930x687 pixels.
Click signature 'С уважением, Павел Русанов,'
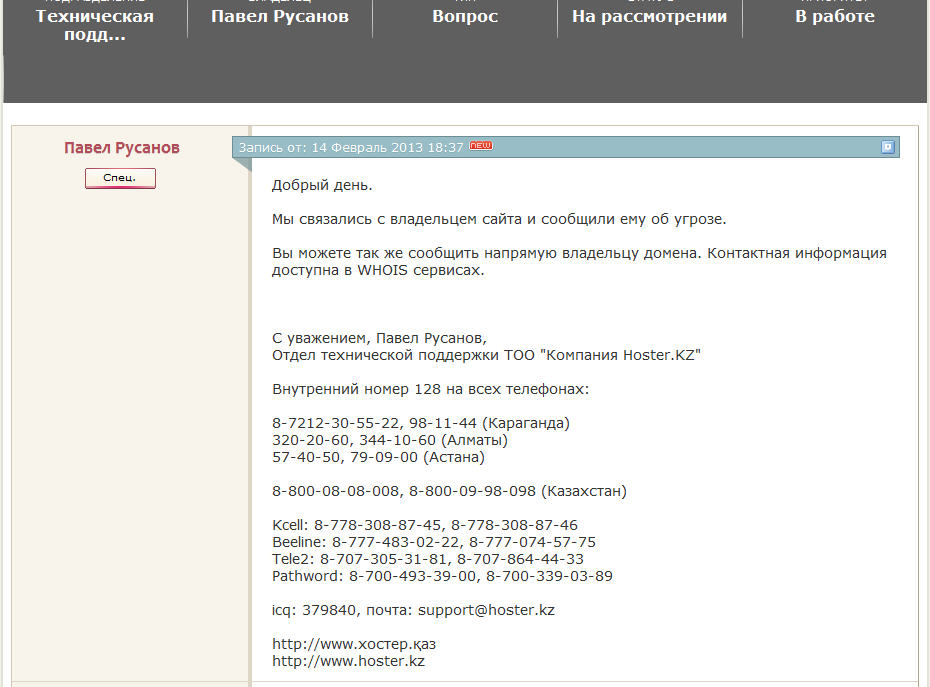click(x=379, y=338)
